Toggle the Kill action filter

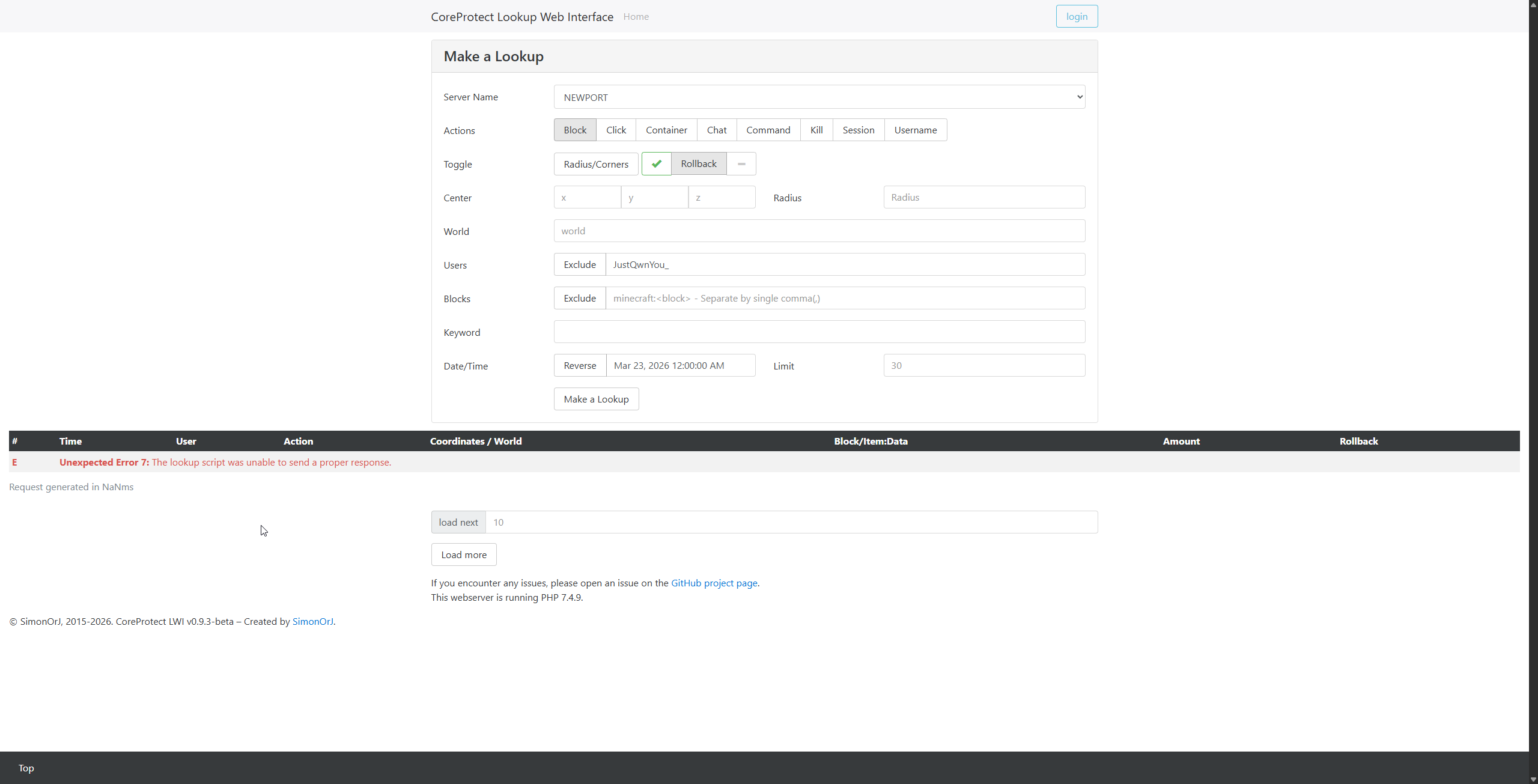pos(816,130)
